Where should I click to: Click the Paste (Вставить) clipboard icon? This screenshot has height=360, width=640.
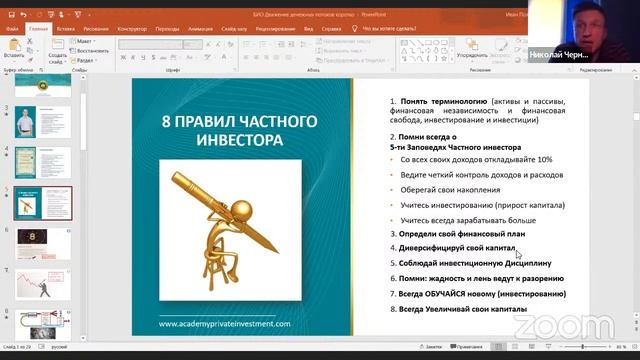tap(14, 44)
